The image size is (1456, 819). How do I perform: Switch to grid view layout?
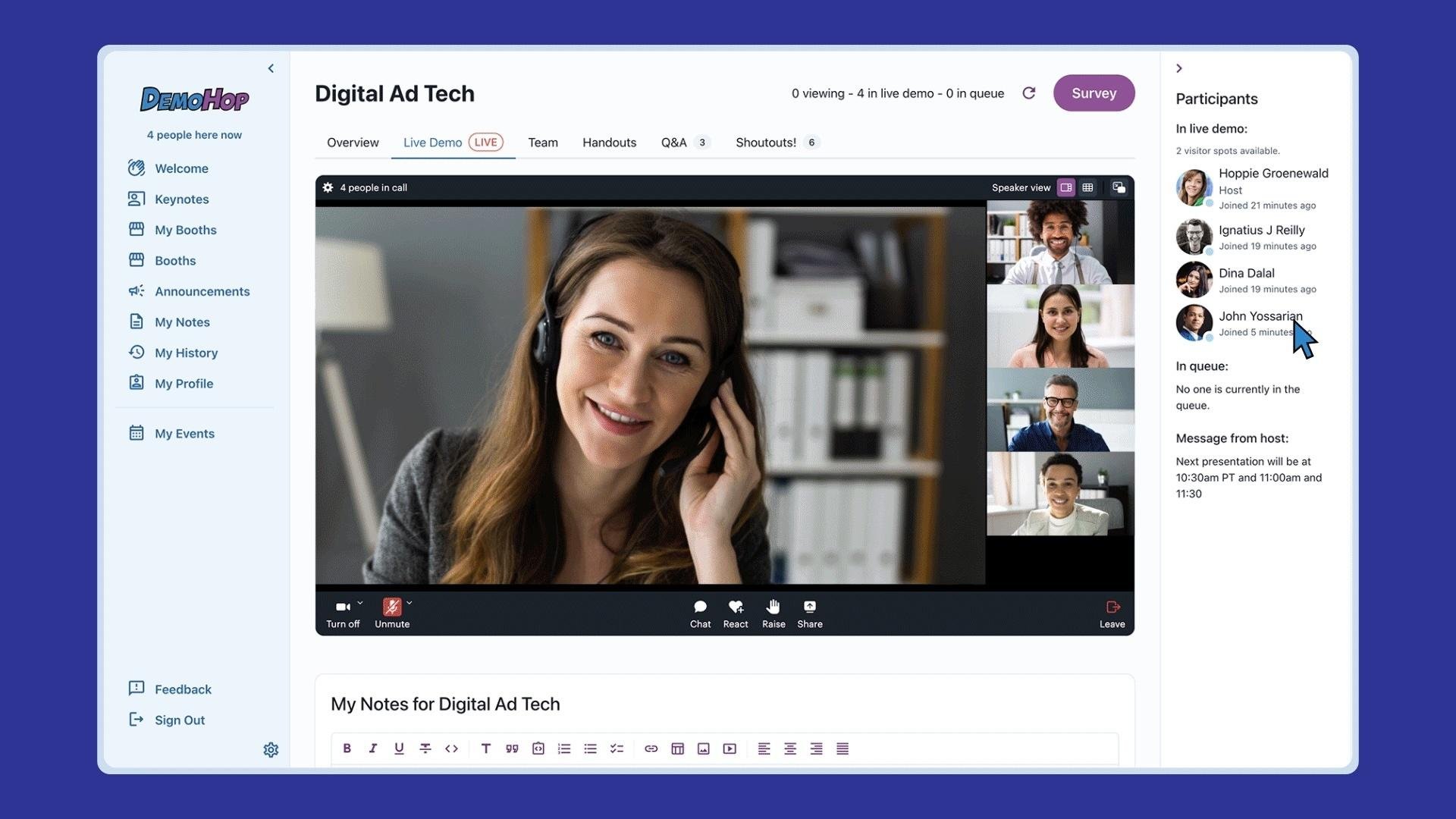tap(1087, 187)
